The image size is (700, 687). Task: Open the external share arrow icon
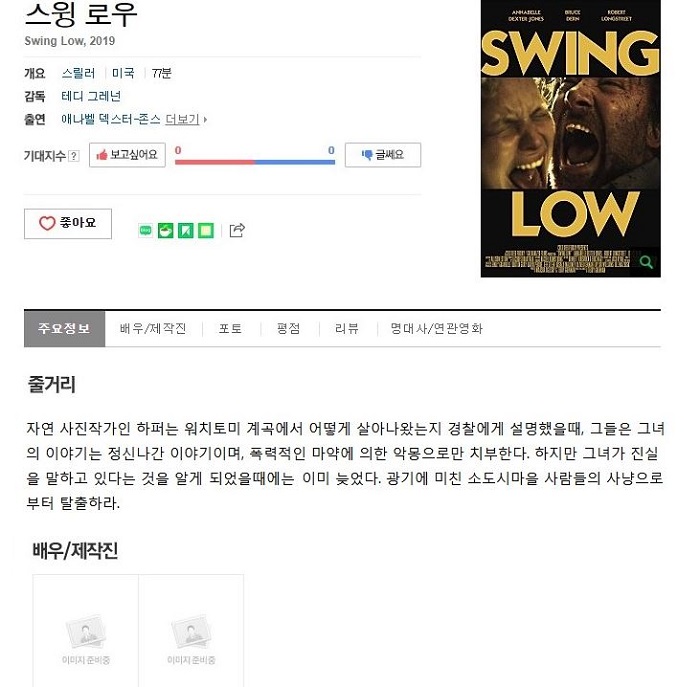click(x=237, y=230)
